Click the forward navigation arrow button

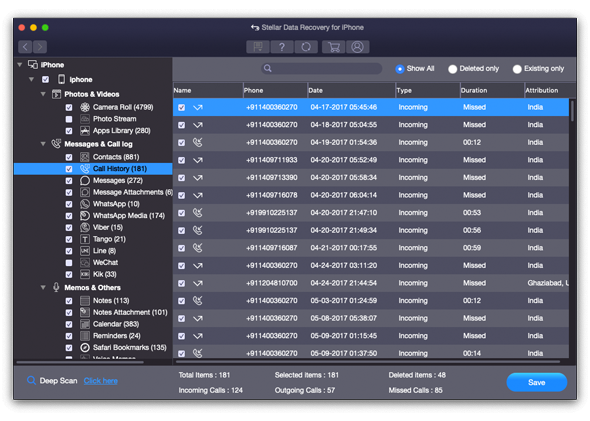coord(40,47)
